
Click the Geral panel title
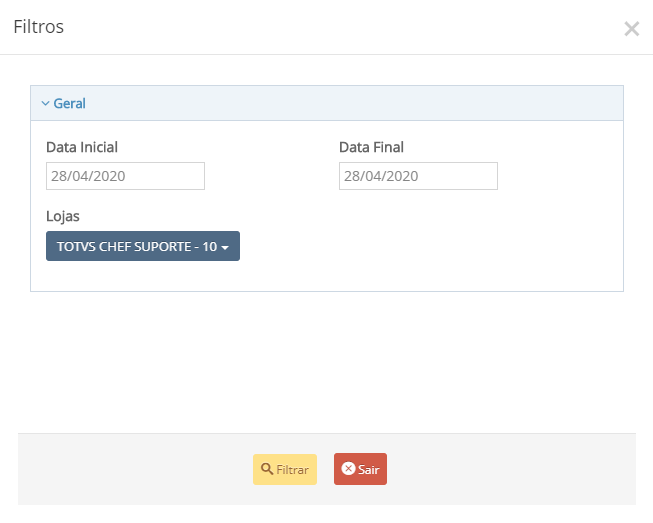tap(69, 103)
